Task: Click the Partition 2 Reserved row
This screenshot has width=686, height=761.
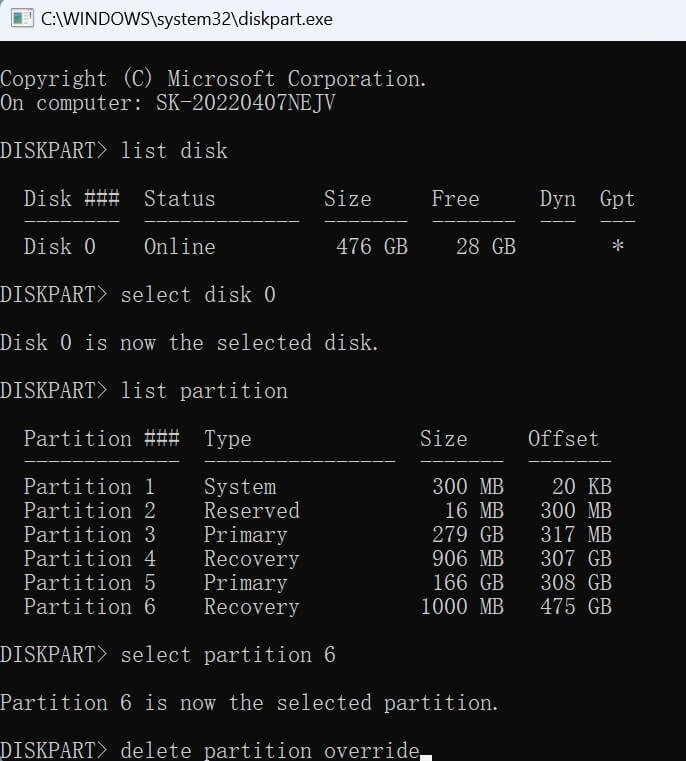Action: (x=160, y=511)
